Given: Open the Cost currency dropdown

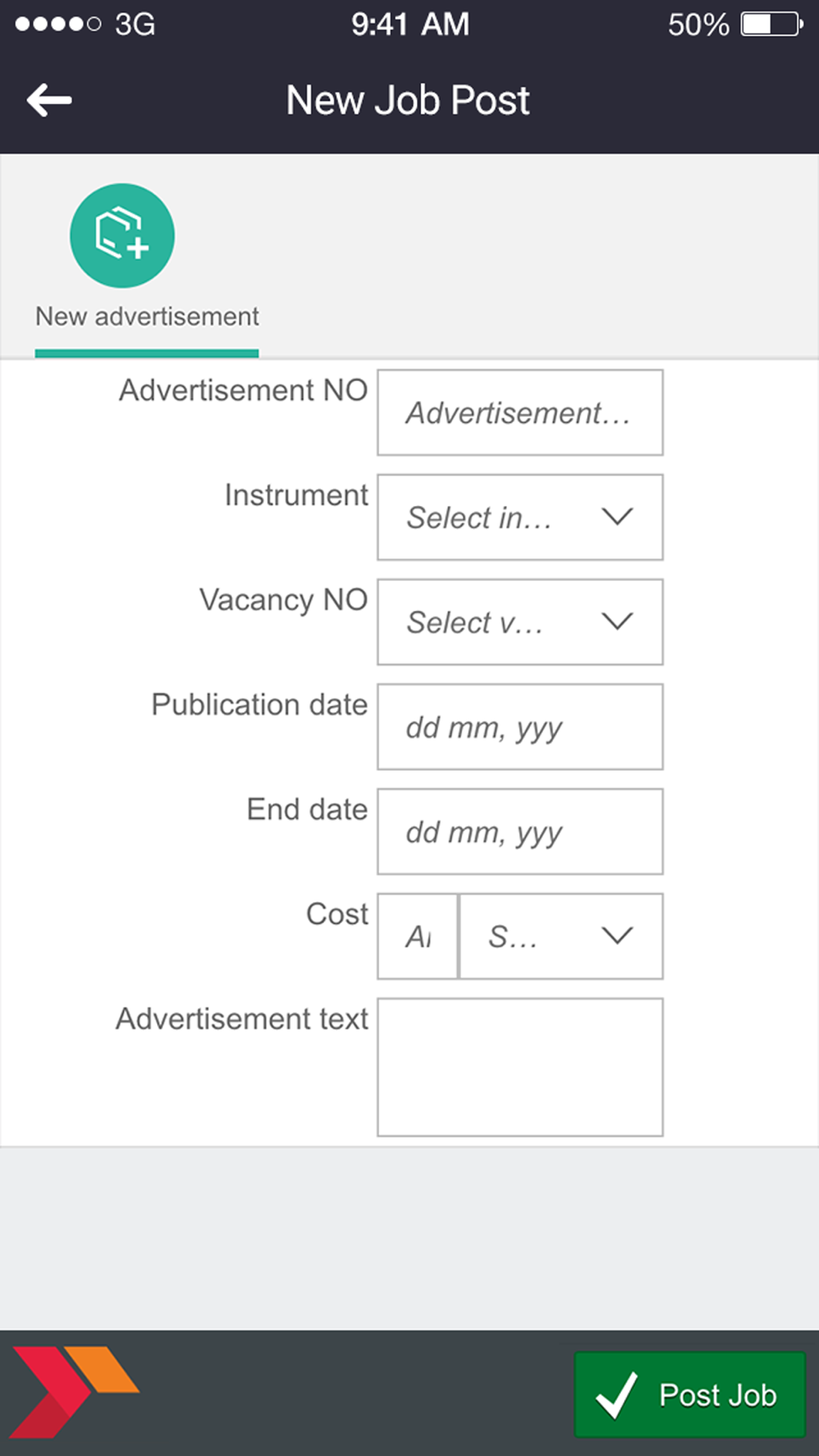Looking at the screenshot, I should point(561,936).
